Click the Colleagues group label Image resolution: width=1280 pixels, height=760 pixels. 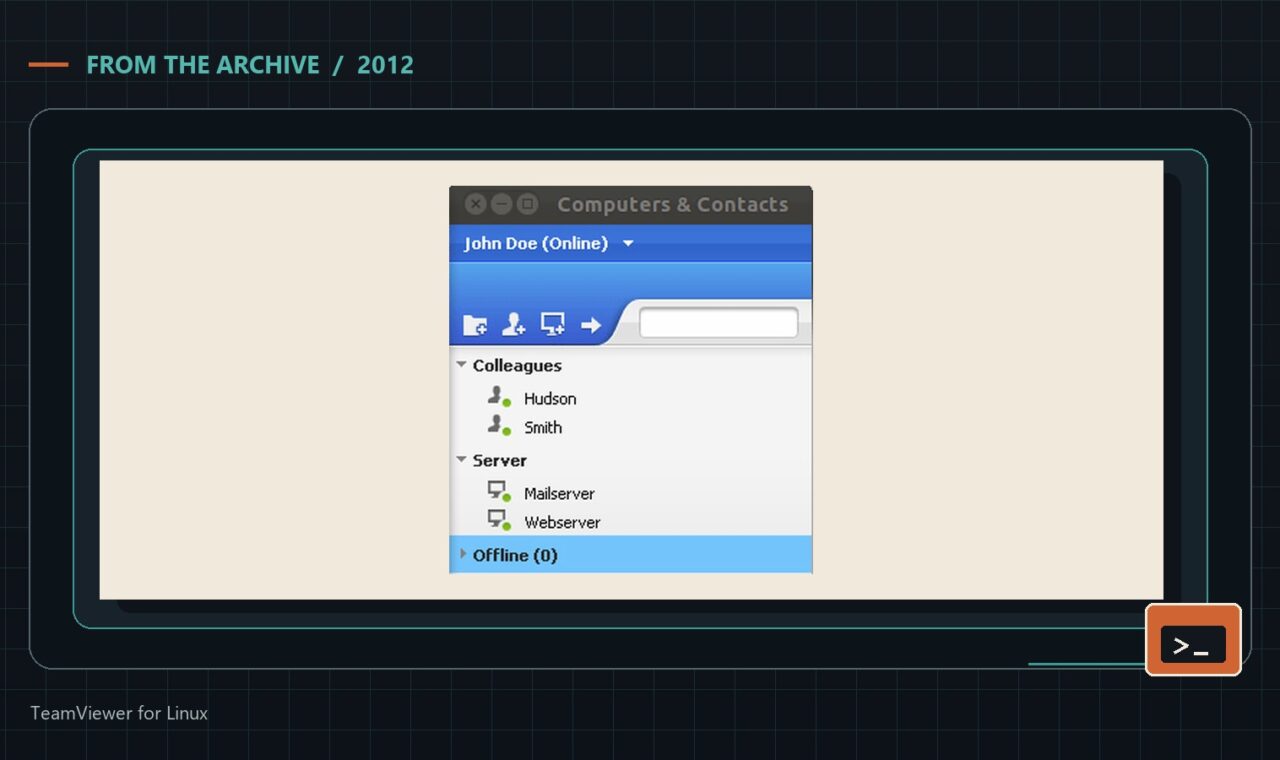(x=517, y=366)
